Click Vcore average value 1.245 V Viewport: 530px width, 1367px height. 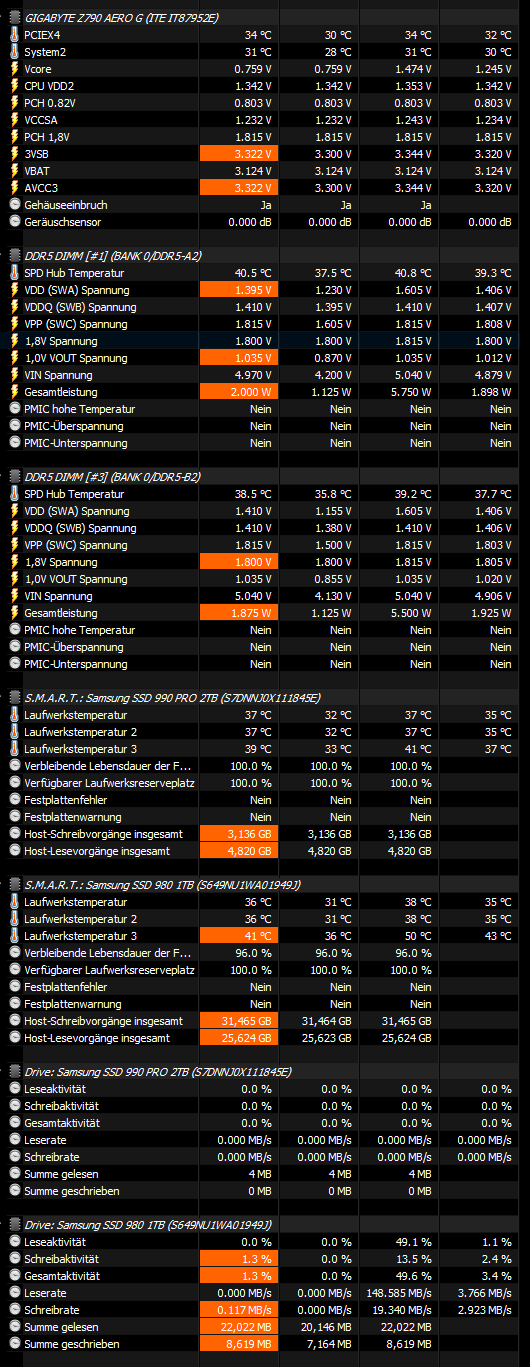point(493,69)
